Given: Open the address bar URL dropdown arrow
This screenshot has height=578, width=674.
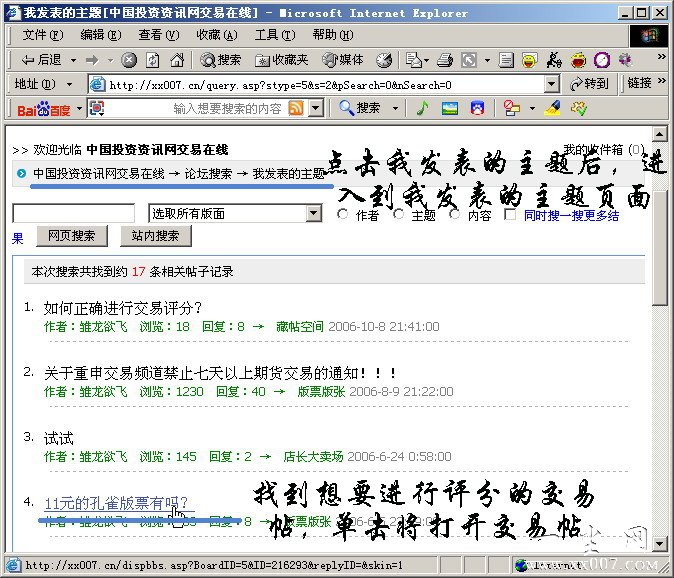Looking at the screenshot, I should 551,85.
